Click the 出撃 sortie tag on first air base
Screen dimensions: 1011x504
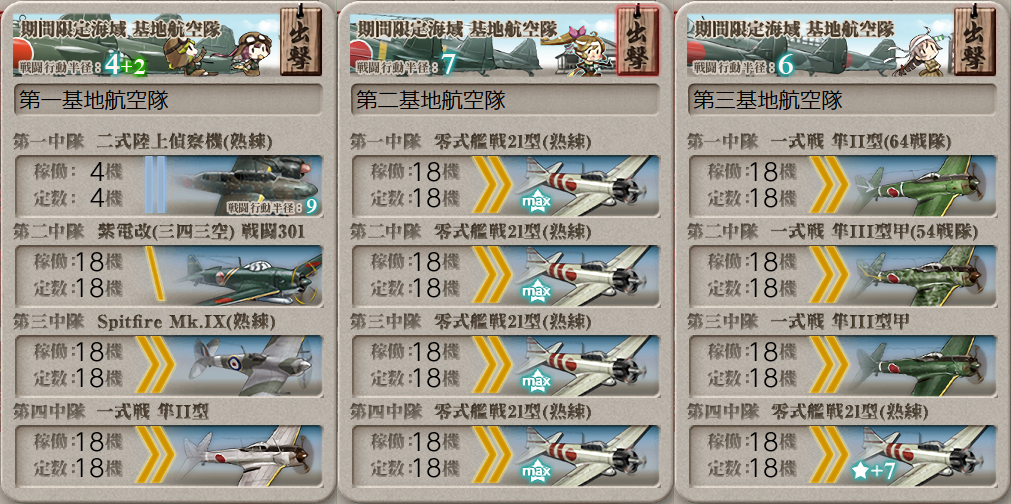[300, 41]
